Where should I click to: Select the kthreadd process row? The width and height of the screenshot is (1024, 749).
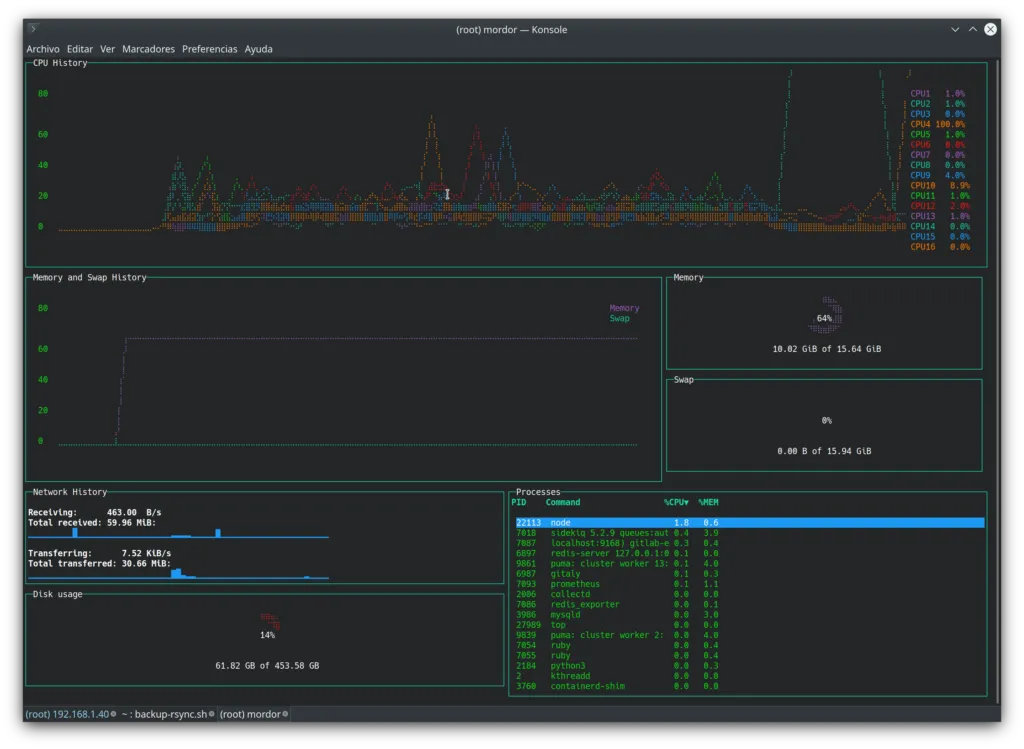750,676
